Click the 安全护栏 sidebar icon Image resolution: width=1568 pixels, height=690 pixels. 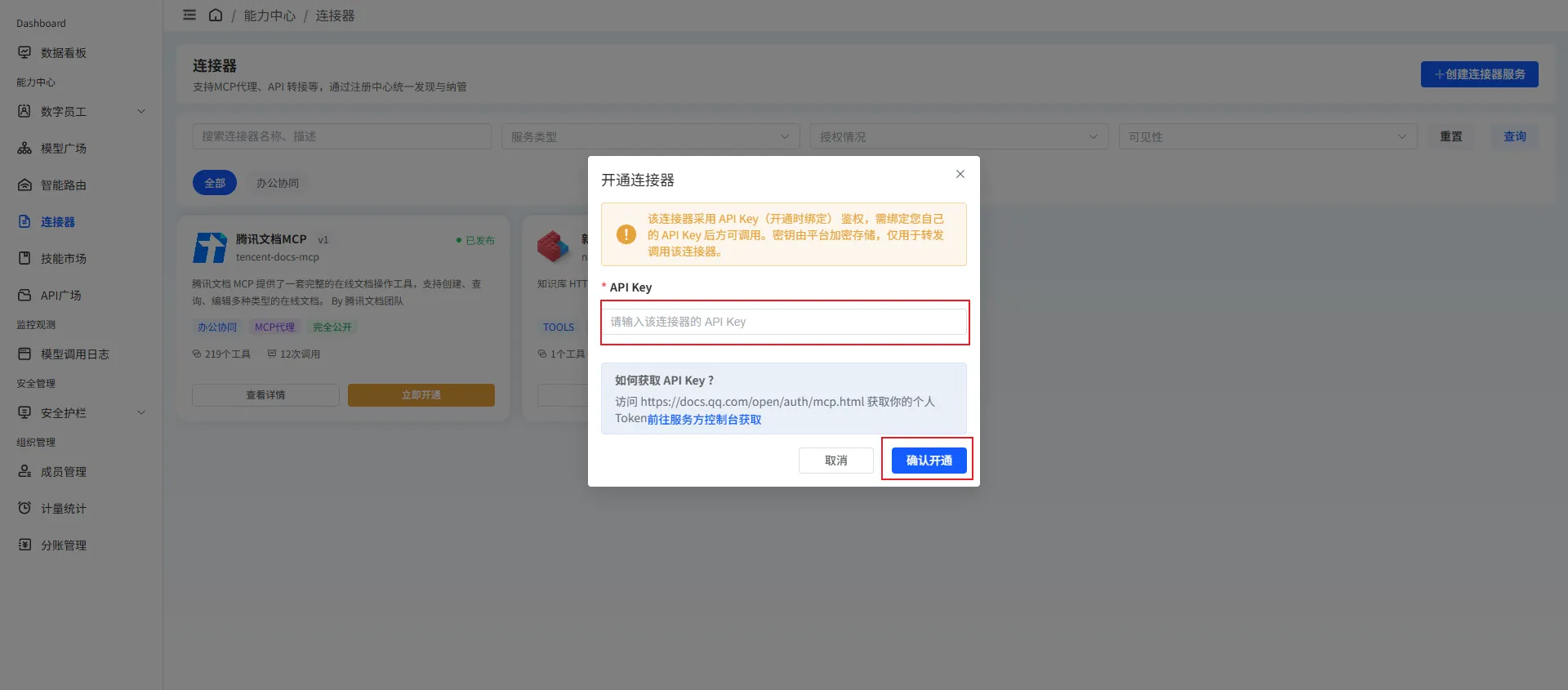coord(24,412)
